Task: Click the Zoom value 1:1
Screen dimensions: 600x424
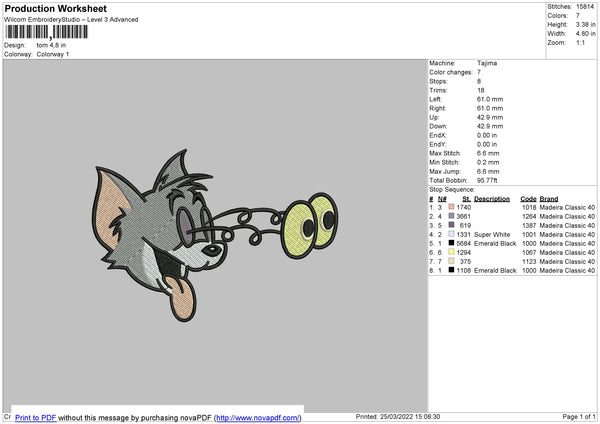Action: pos(580,42)
